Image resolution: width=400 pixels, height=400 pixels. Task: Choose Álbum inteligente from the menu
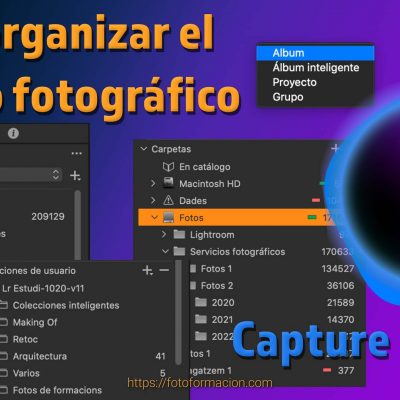click(x=315, y=68)
